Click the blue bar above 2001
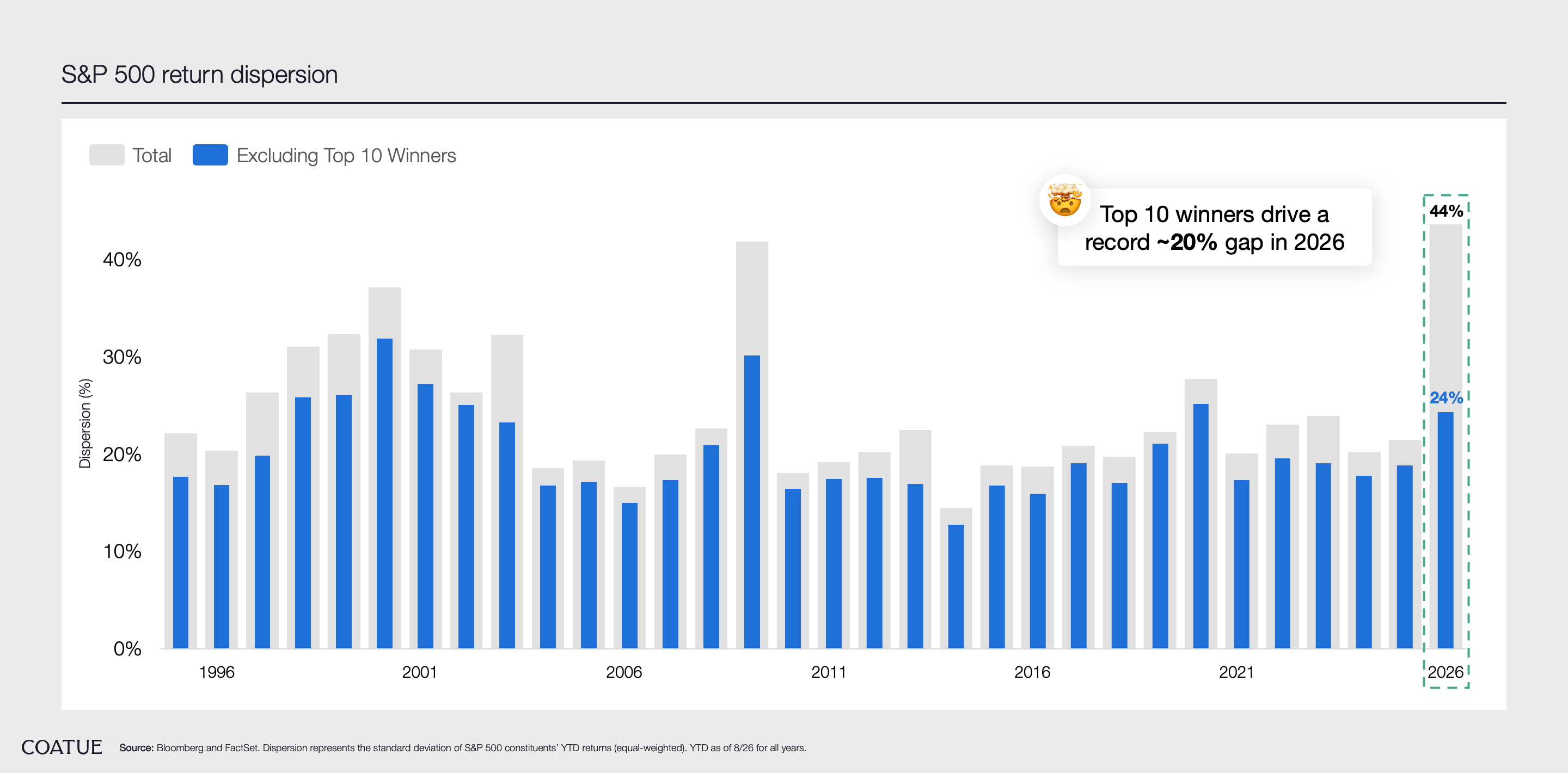The image size is (1568, 773). pos(425,516)
